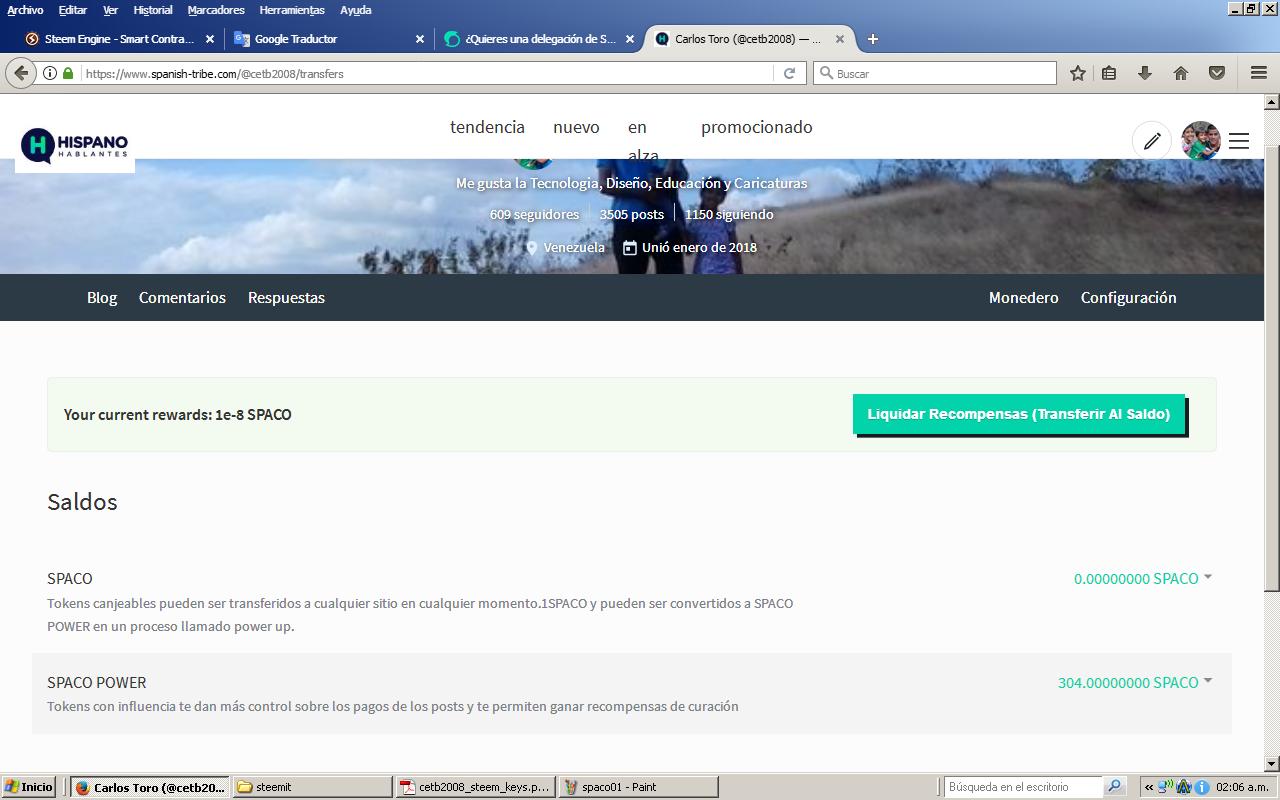The height and width of the screenshot is (800, 1280).
Task: Open the Archivo menu
Action: tap(25, 10)
